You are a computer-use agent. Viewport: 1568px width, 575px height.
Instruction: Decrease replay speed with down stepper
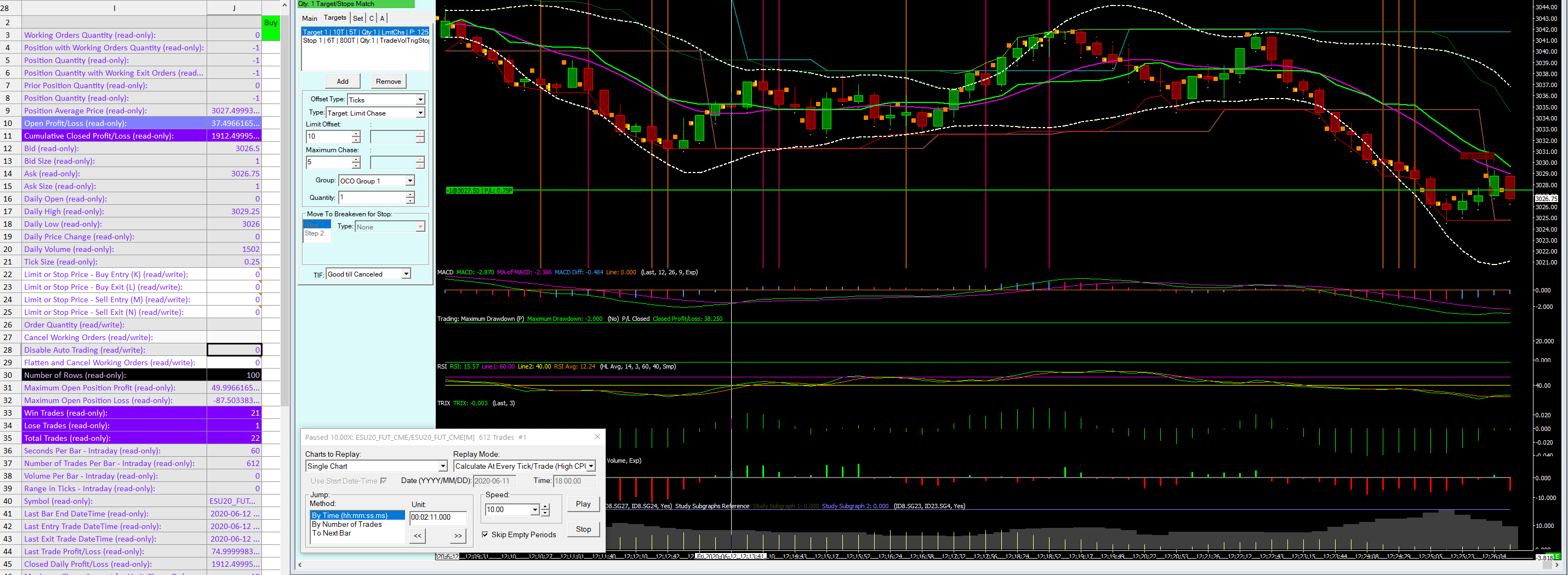click(545, 513)
